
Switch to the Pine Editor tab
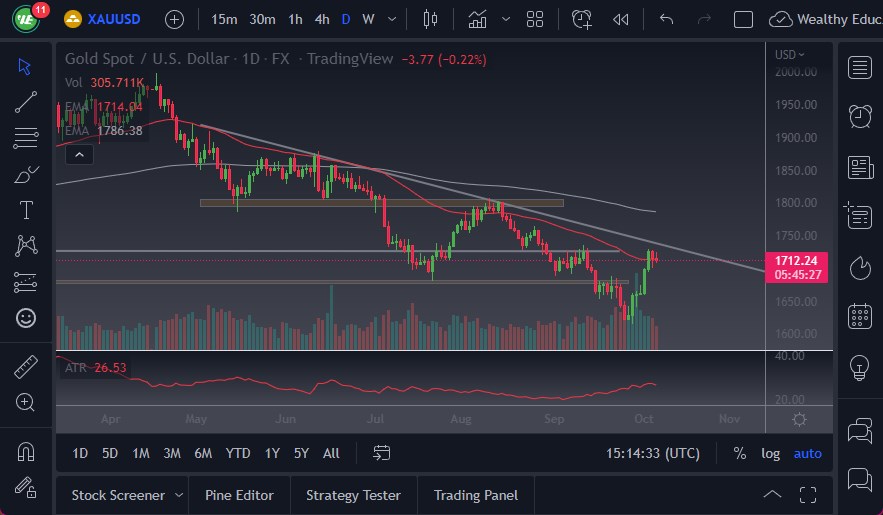point(240,495)
